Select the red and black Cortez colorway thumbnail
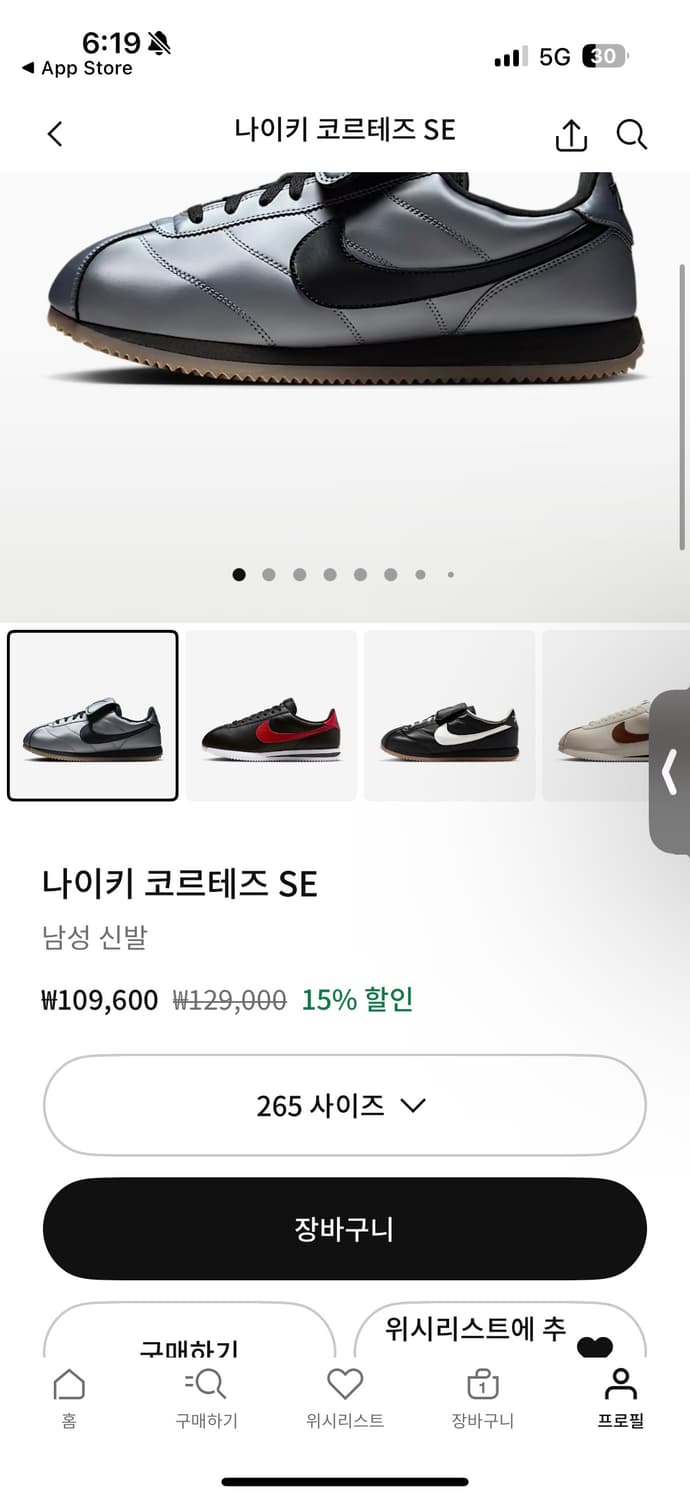The image size is (690, 1500). [271, 713]
